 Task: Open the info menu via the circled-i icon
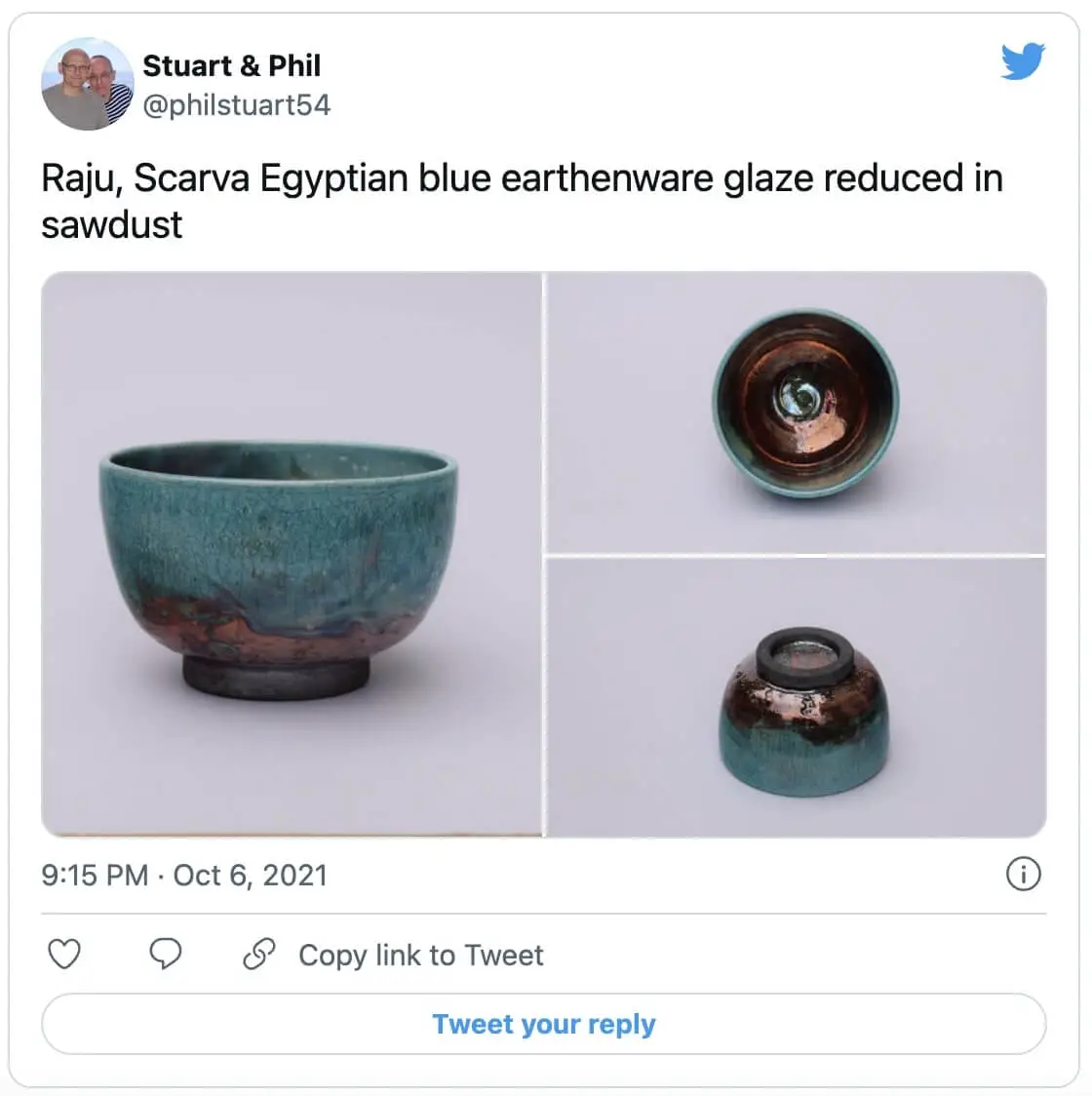[x=1024, y=875]
